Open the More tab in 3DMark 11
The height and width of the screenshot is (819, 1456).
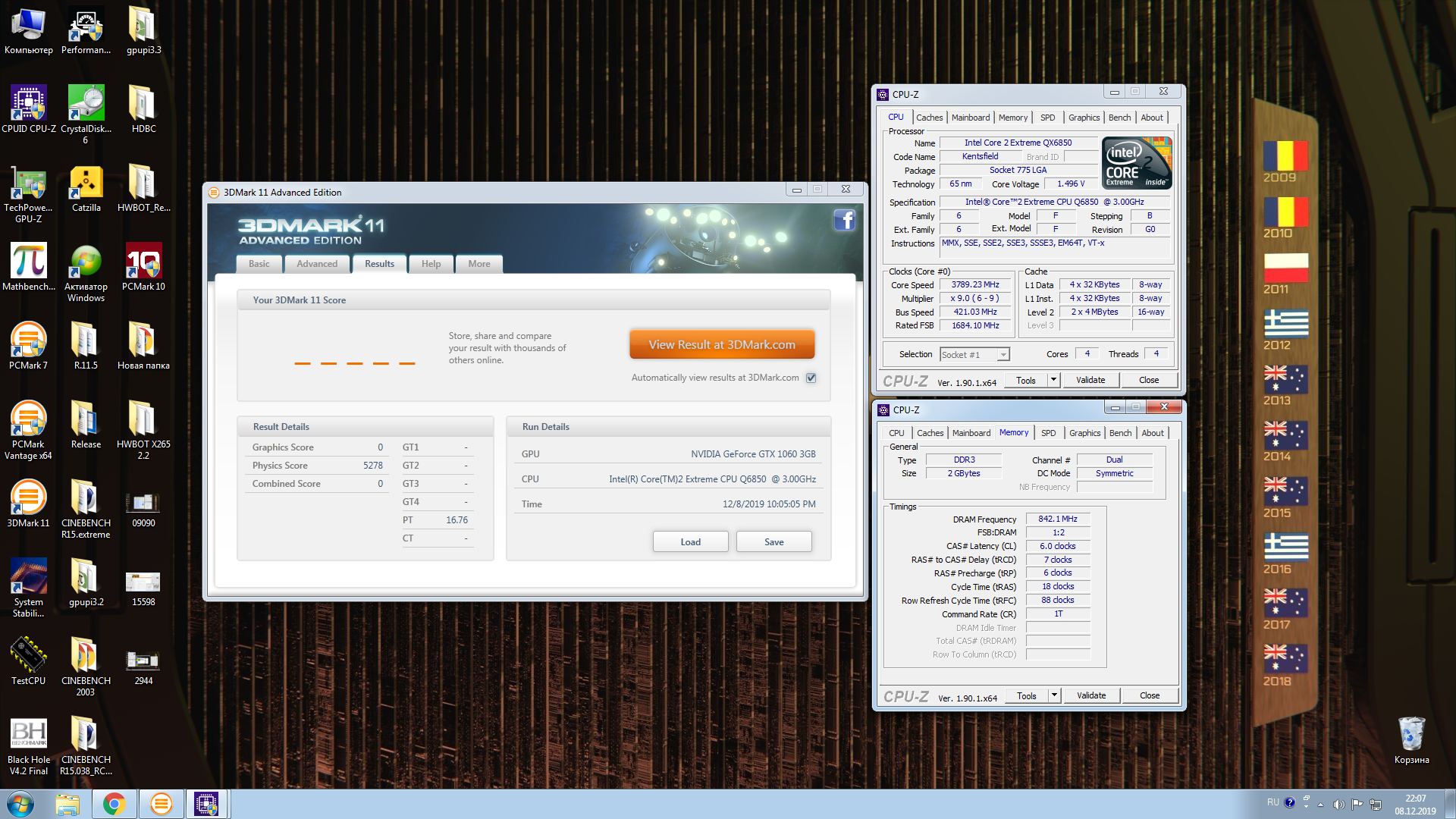479,264
